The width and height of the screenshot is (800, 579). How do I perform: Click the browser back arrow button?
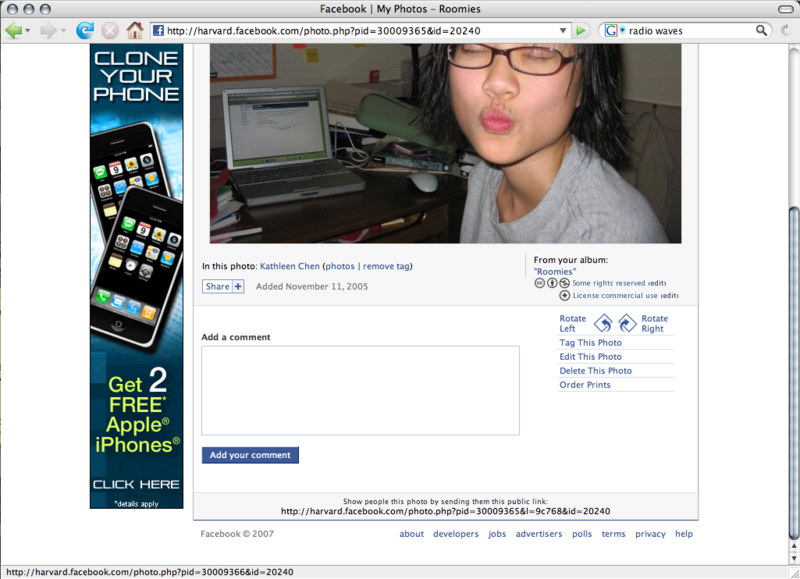(x=13, y=31)
